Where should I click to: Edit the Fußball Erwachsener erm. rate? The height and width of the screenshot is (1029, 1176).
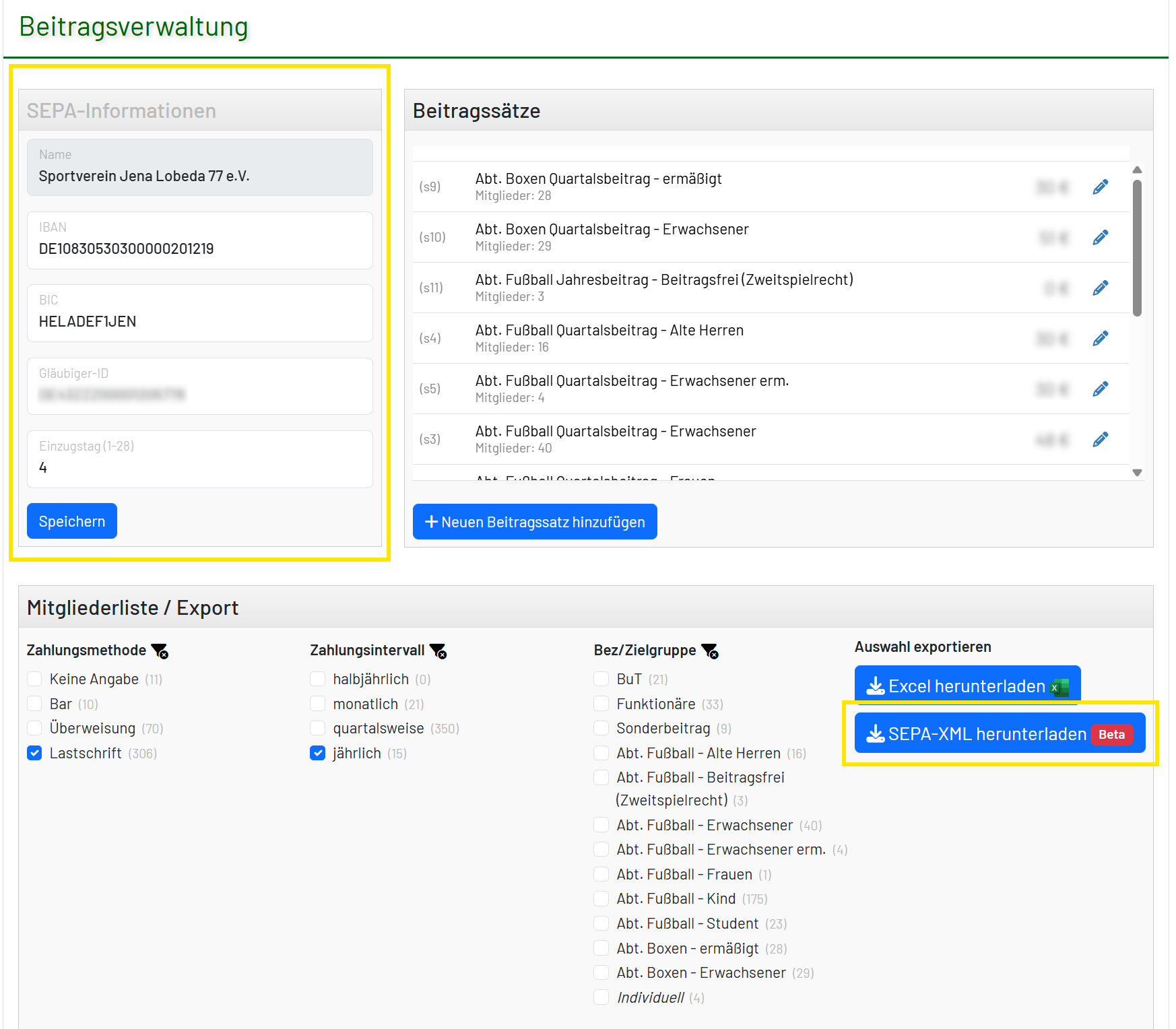click(1100, 389)
